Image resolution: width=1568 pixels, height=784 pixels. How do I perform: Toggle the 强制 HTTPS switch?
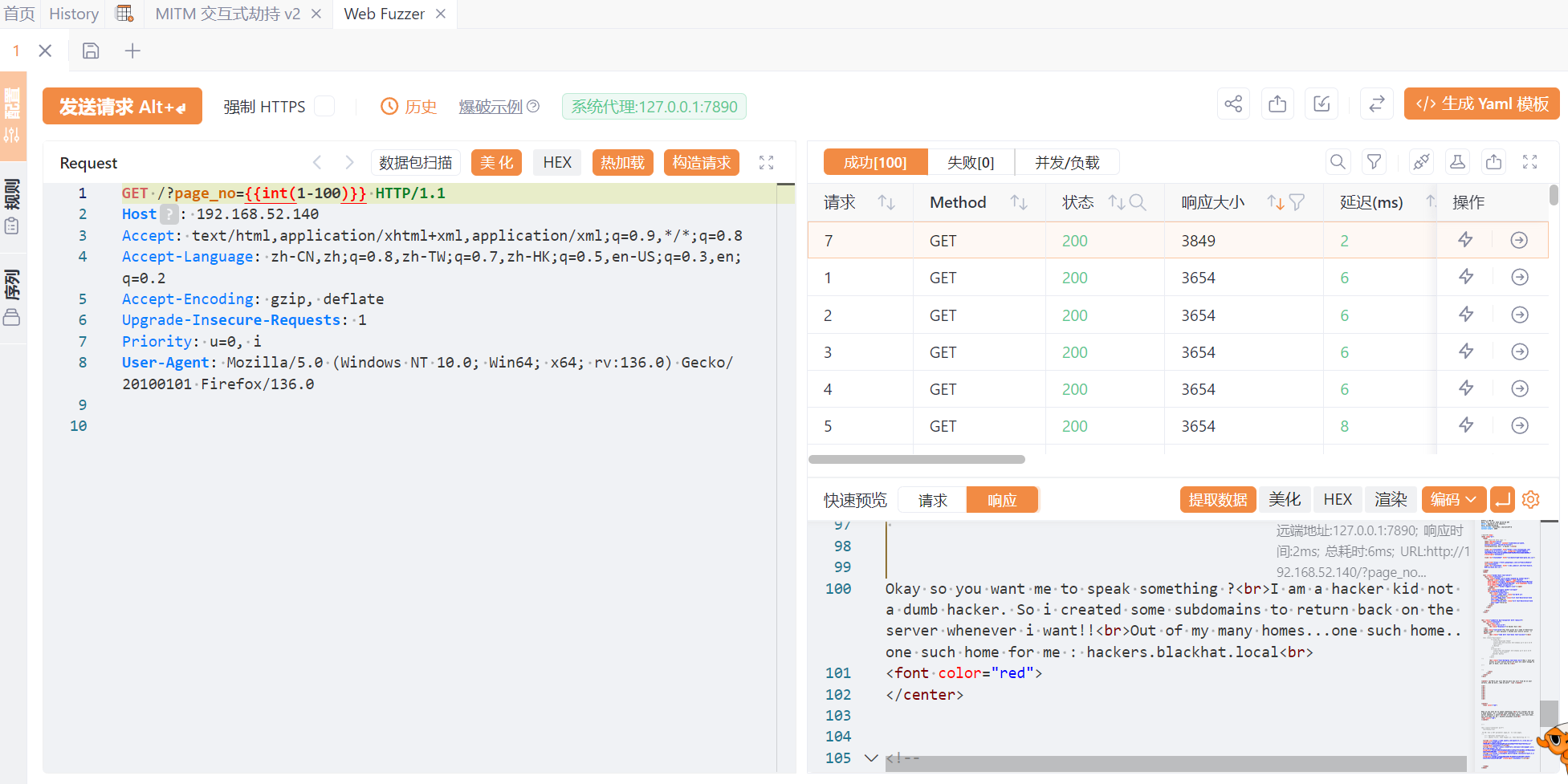(x=324, y=106)
